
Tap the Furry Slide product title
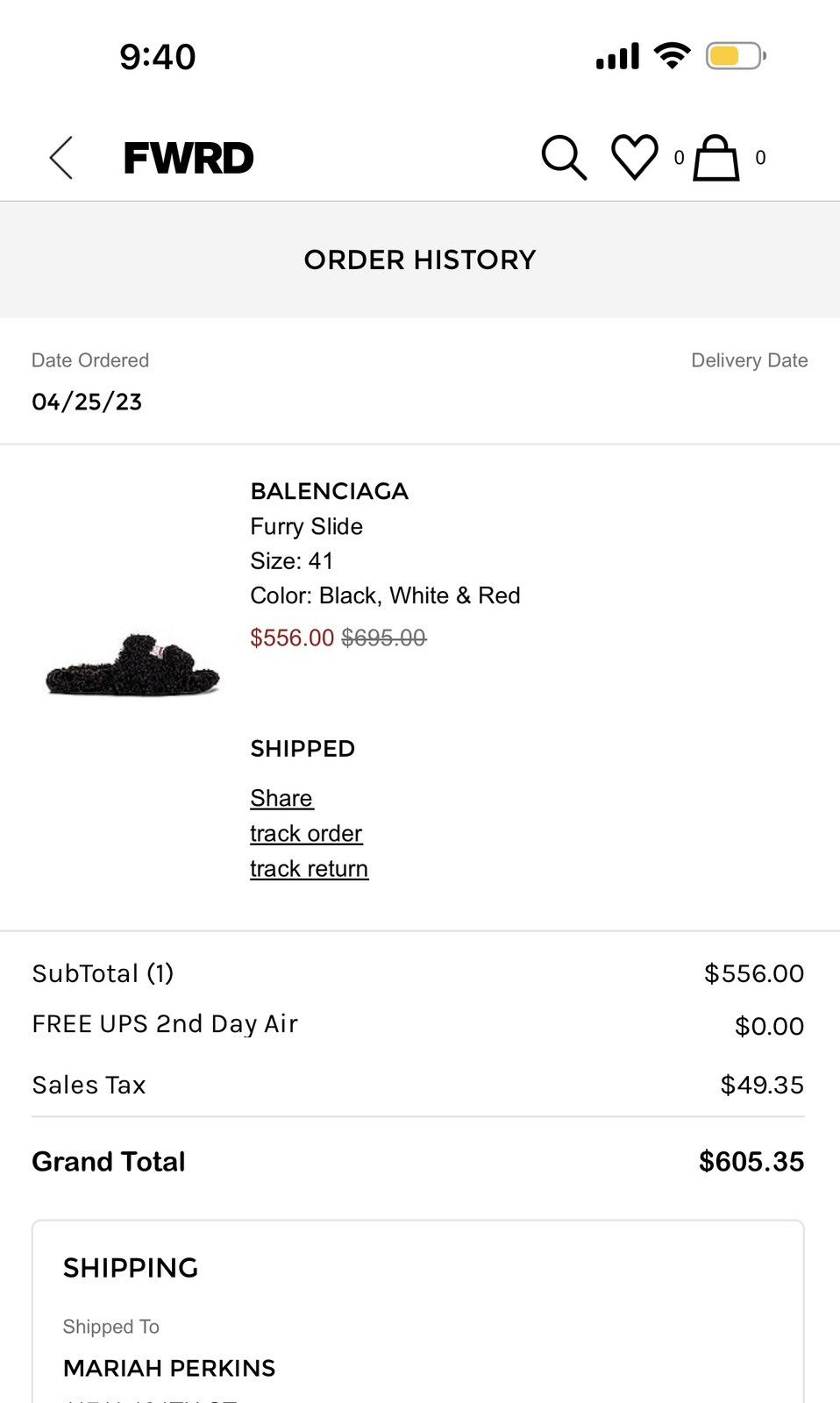pos(306,526)
